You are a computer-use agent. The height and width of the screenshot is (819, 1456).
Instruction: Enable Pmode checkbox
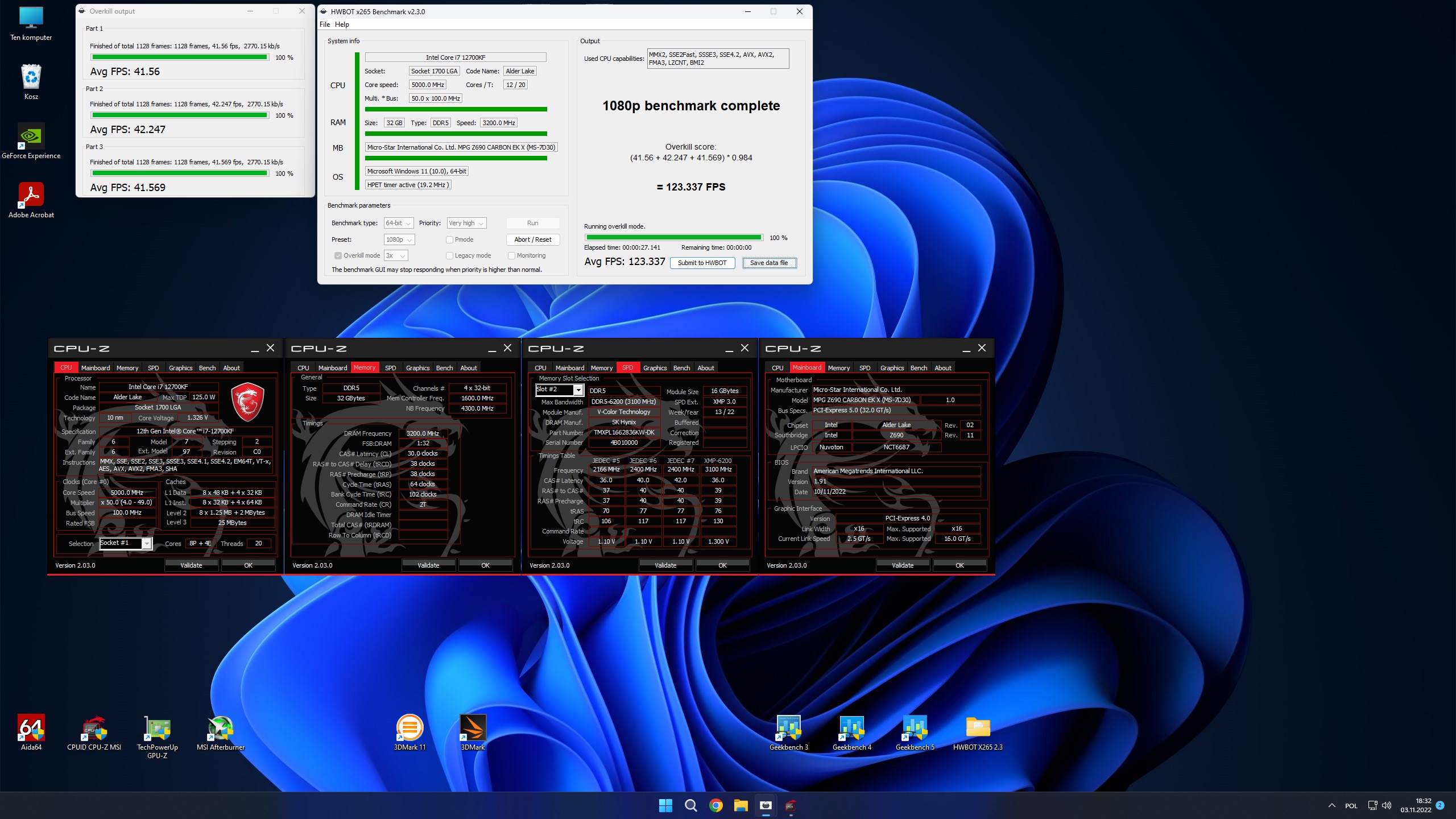pyautogui.click(x=449, y=239)
